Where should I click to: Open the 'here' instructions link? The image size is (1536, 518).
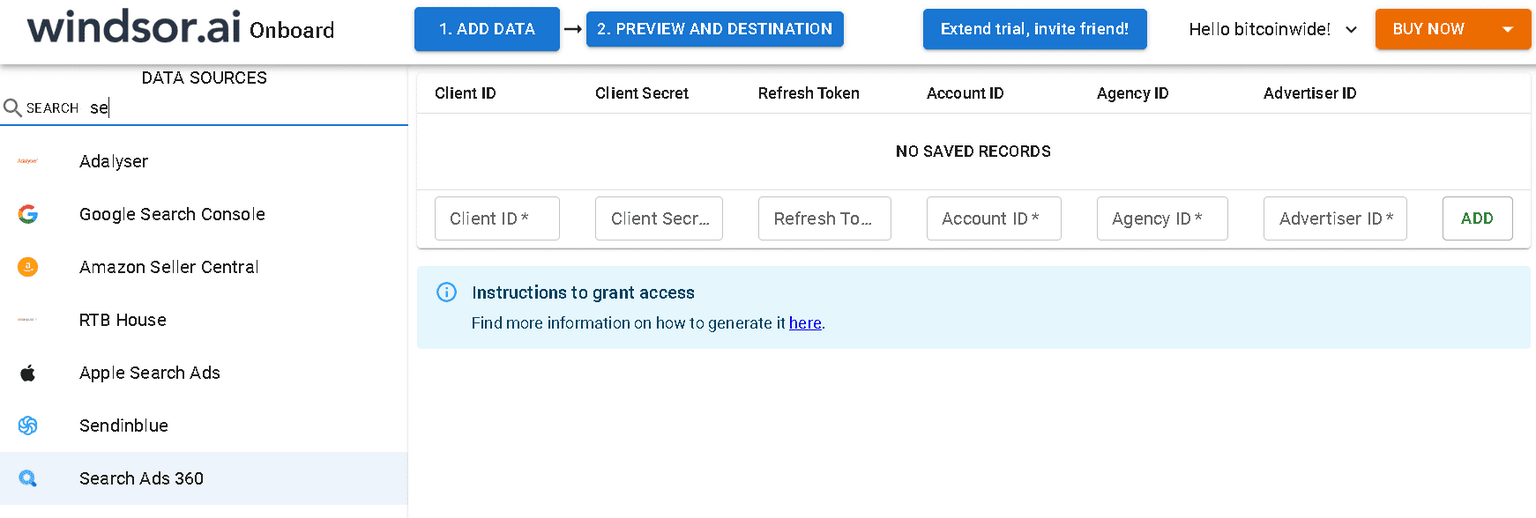pyautogui.click(x=805, y=323)
